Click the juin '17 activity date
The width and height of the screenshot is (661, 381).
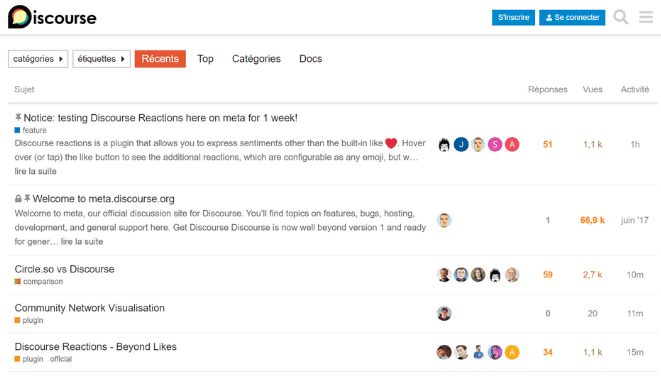click(635, 220)
